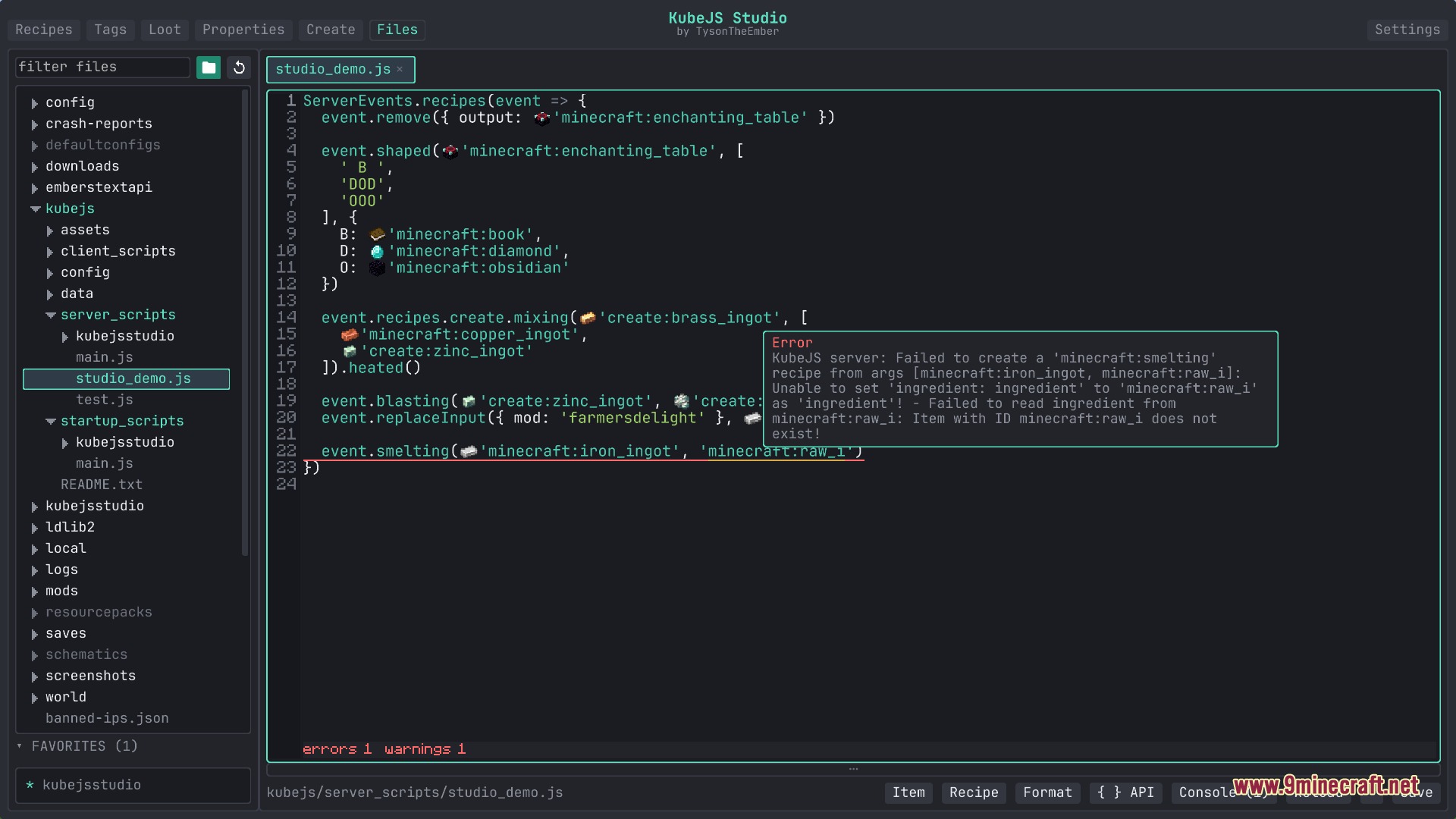
Task: Click the 'warnings 1' status text
Action: click(x=425, y=749)
